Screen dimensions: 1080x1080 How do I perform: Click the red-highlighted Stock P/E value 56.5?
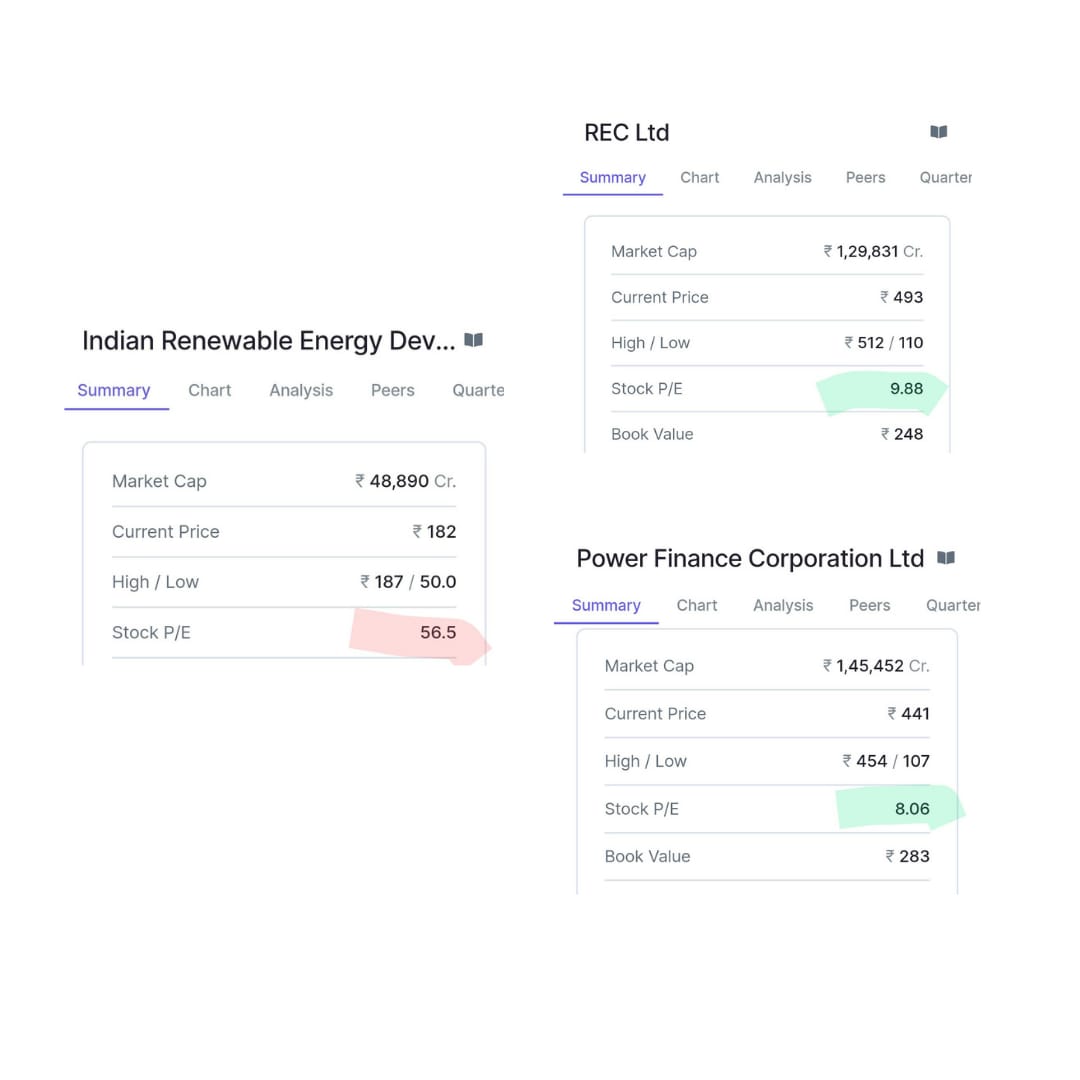pyautogui.click(x=438, y=632)
